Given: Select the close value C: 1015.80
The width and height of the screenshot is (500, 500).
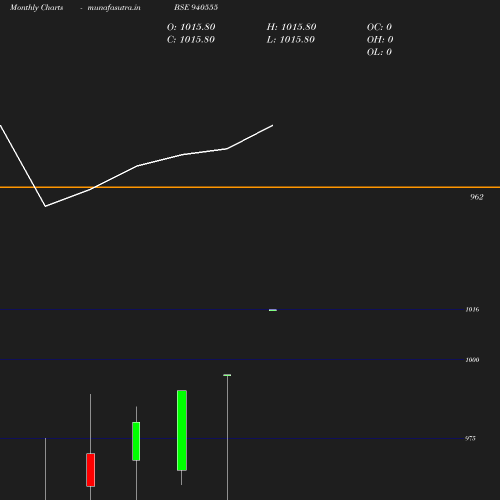Looking at the screenshot, I should pyautogui.click(x=191, y=40).
